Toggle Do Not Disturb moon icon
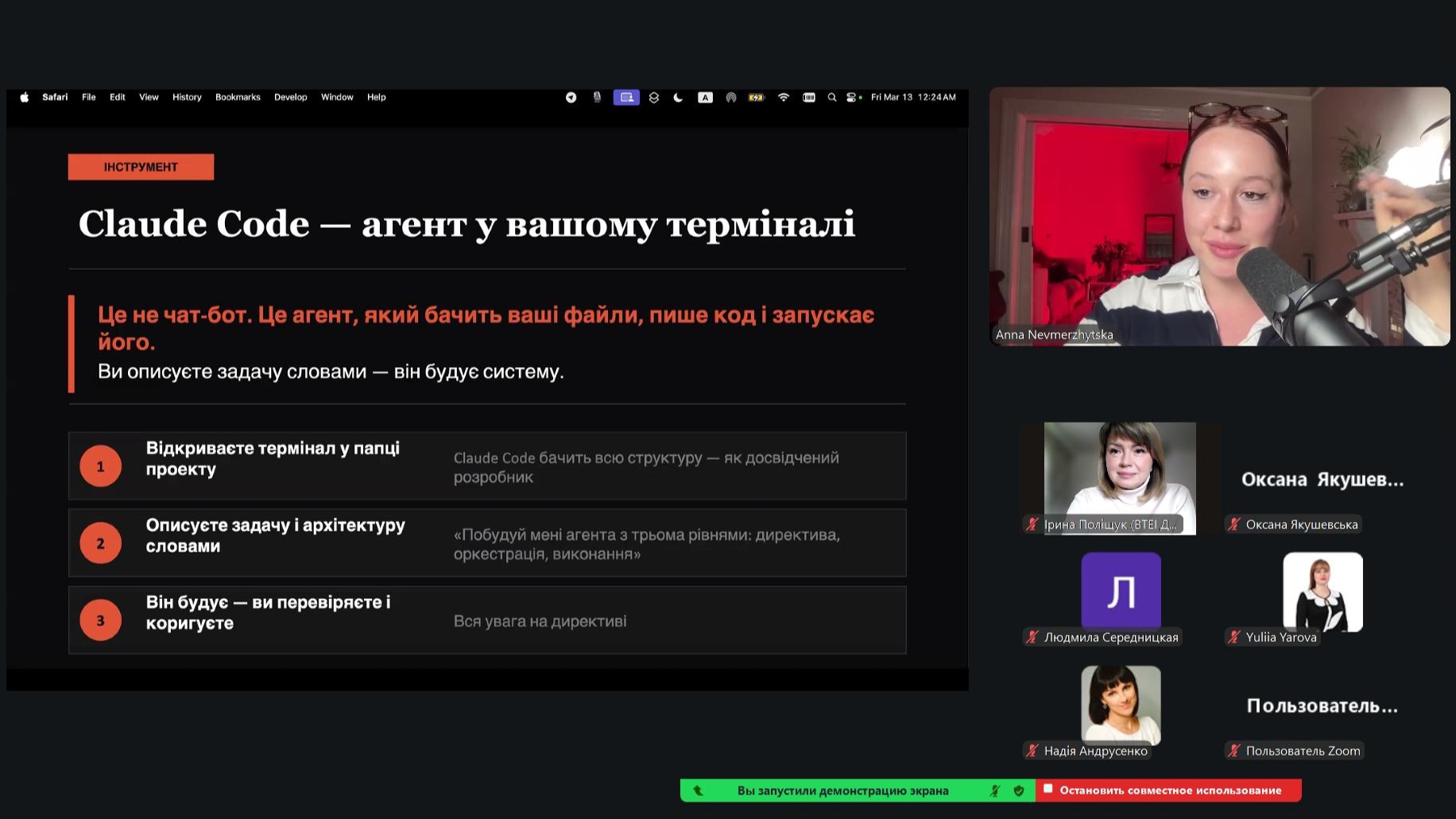The height and width of the screenshot is (819, 1456). click(x=678, y=98)
